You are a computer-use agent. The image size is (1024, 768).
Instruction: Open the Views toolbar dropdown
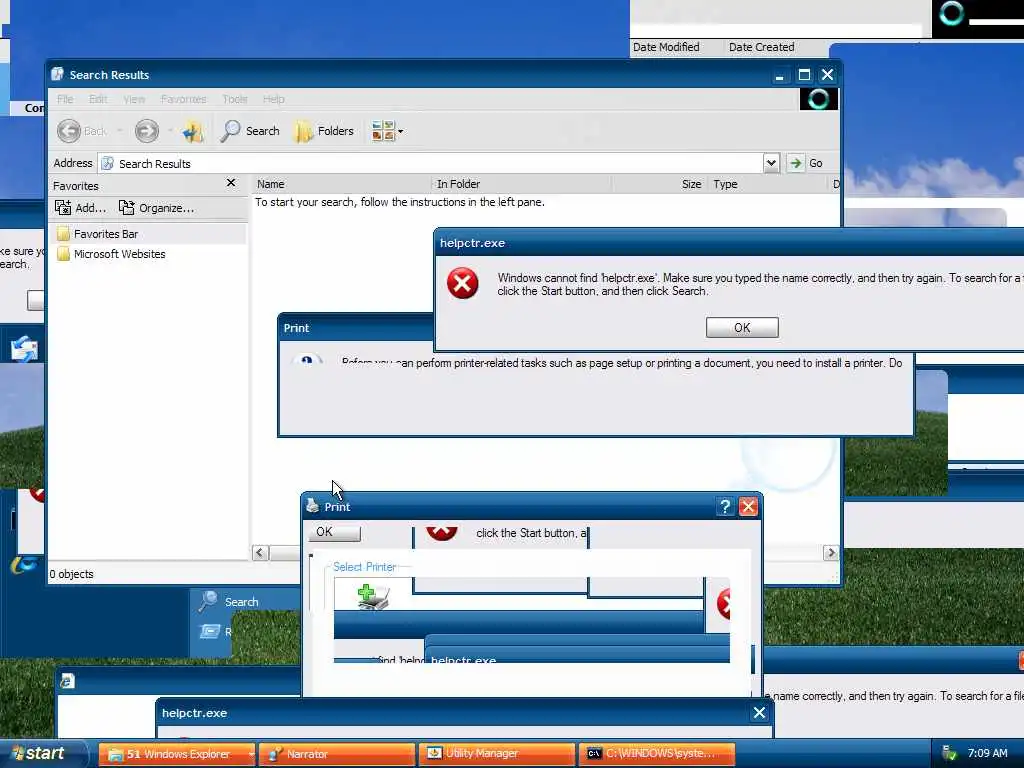coord(387,131)
